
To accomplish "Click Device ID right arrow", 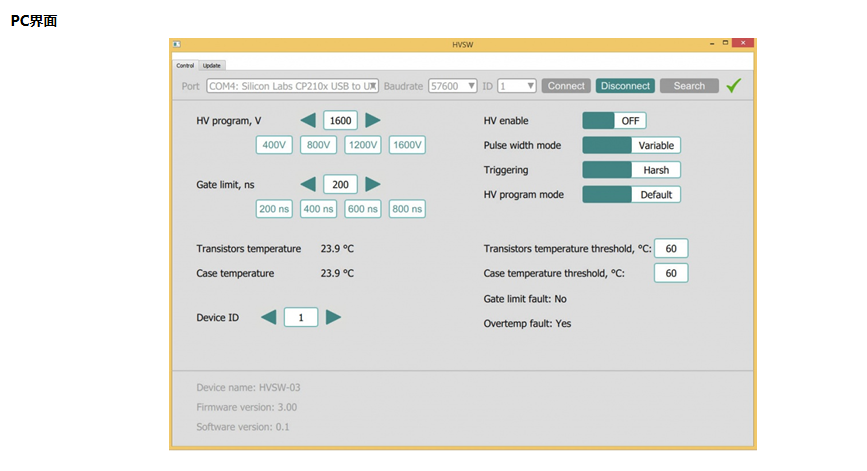I will 334,317.
